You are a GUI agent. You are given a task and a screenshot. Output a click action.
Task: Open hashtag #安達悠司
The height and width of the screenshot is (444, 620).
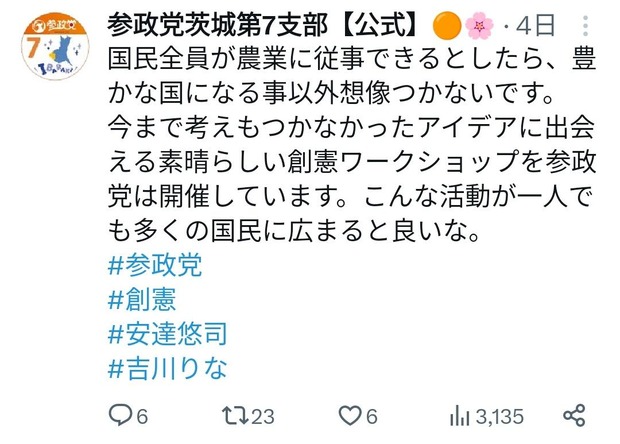(x=168, y=334)
